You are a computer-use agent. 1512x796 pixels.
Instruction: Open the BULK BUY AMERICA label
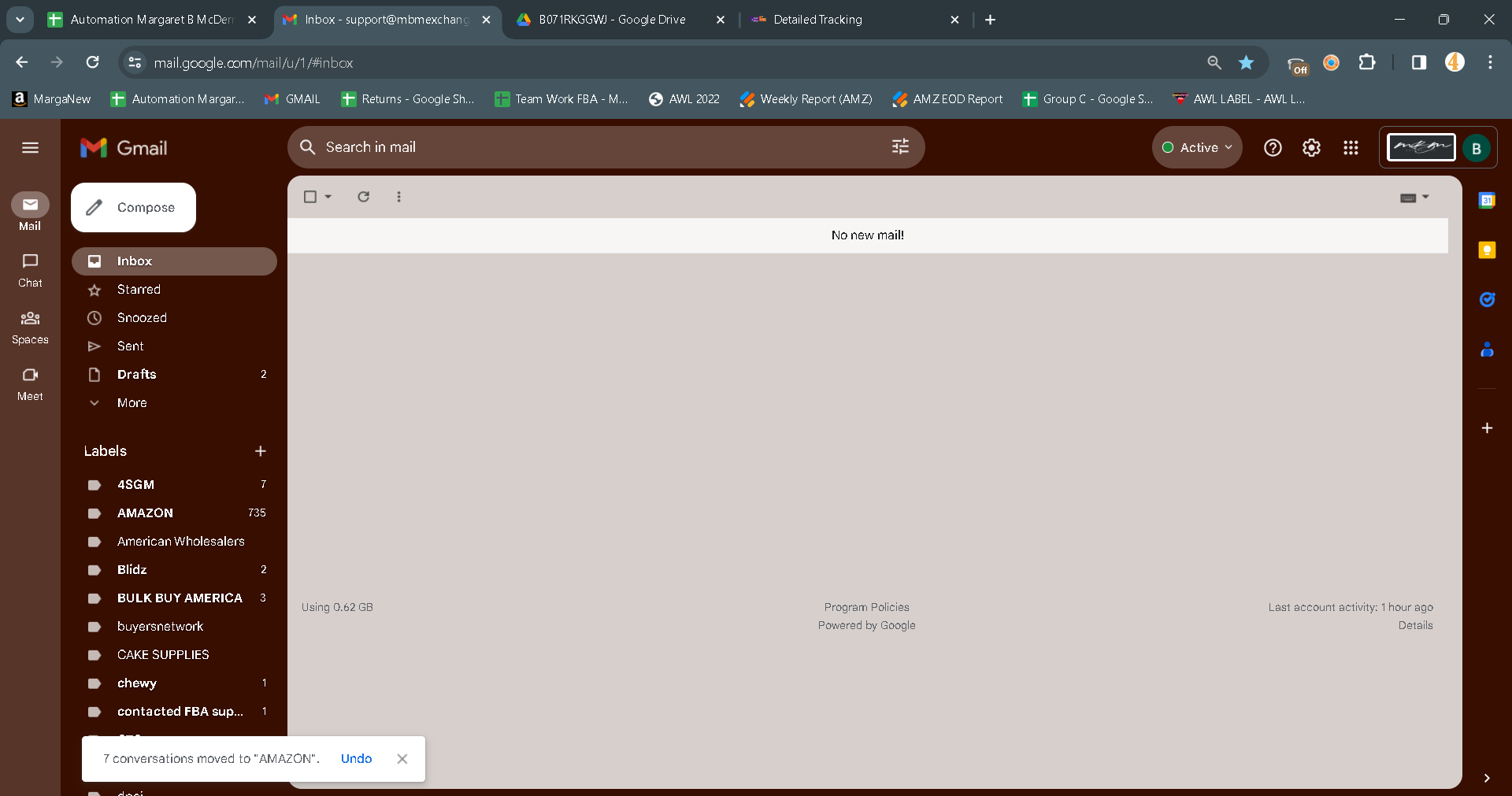(174, 598)
